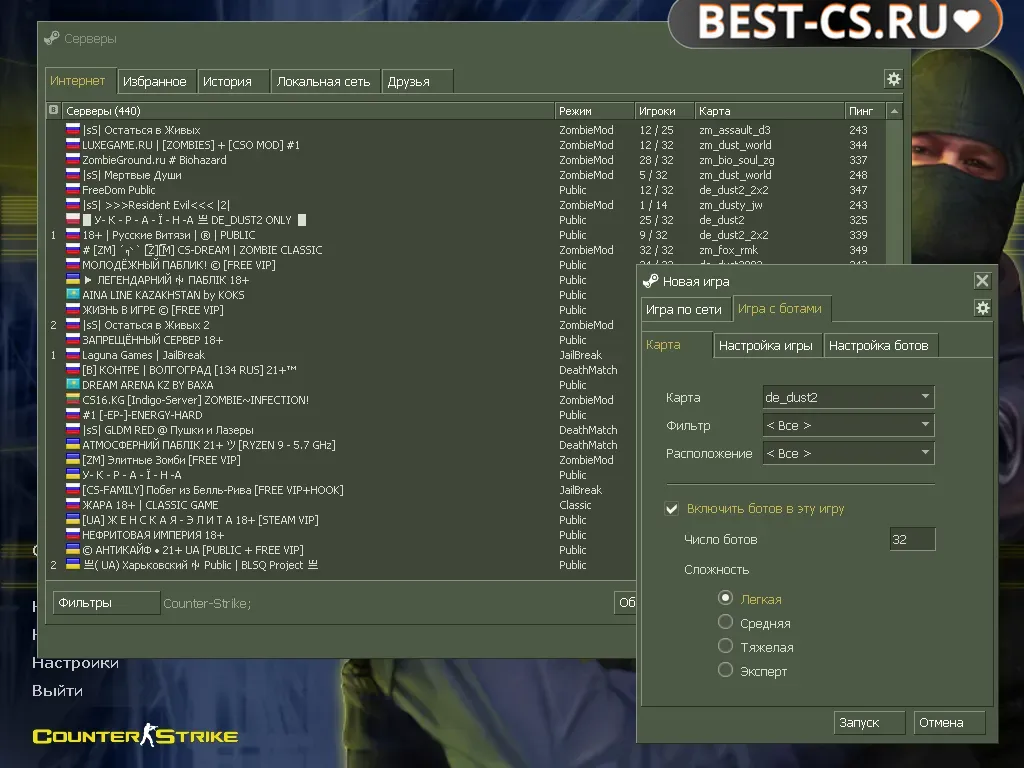Click the flag of FreeDom Public server
Viewport: 1024px width, 768px height.
[72, 190]
